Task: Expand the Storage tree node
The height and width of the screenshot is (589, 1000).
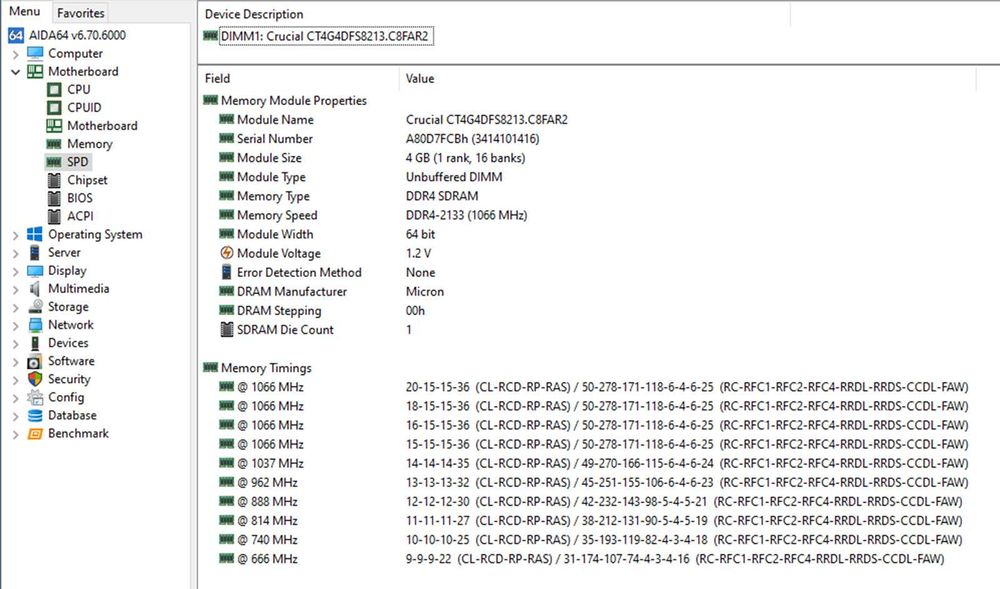Action: pyautogui.click(x=16, y=307)
